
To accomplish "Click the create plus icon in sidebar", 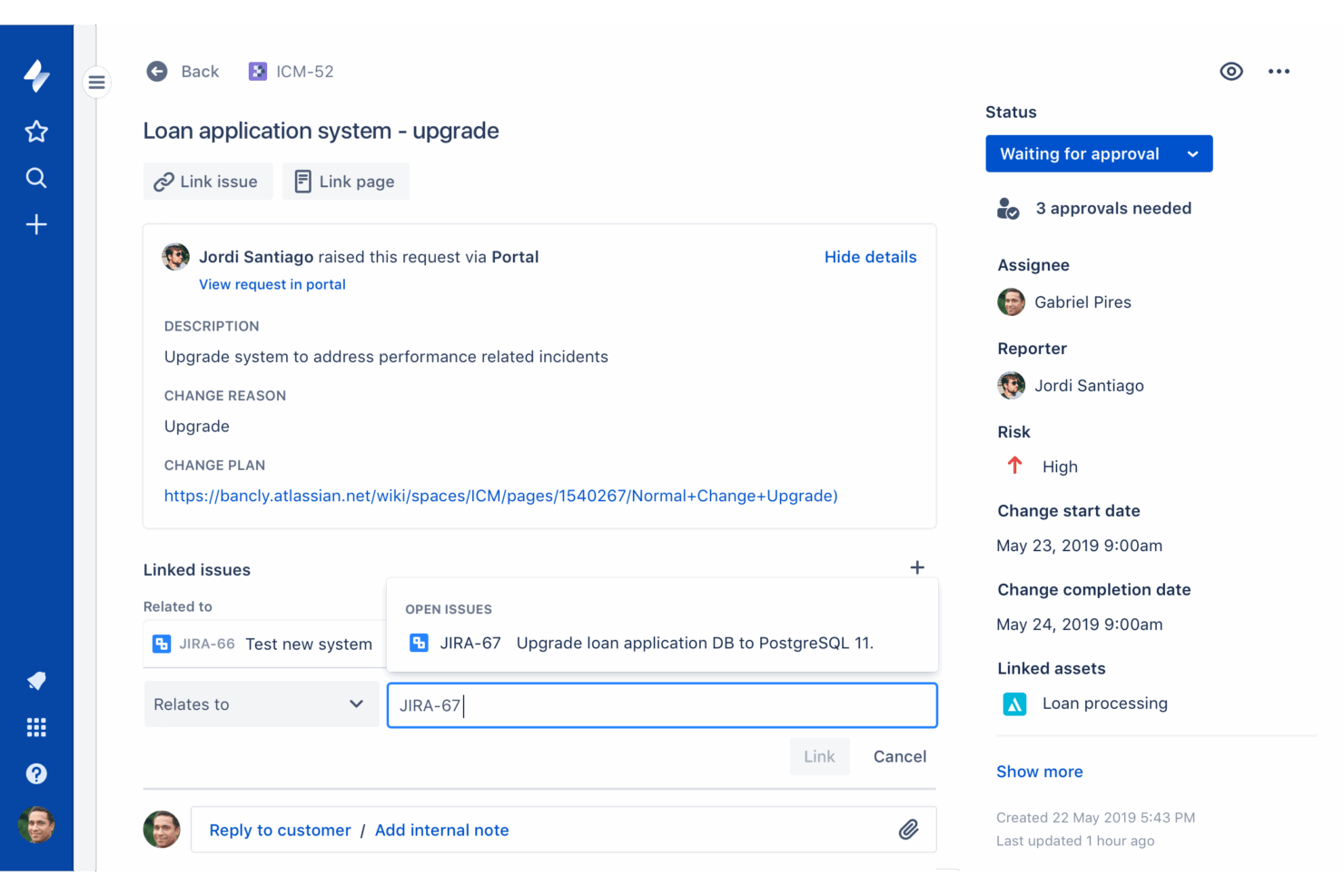I will [36, 224].
